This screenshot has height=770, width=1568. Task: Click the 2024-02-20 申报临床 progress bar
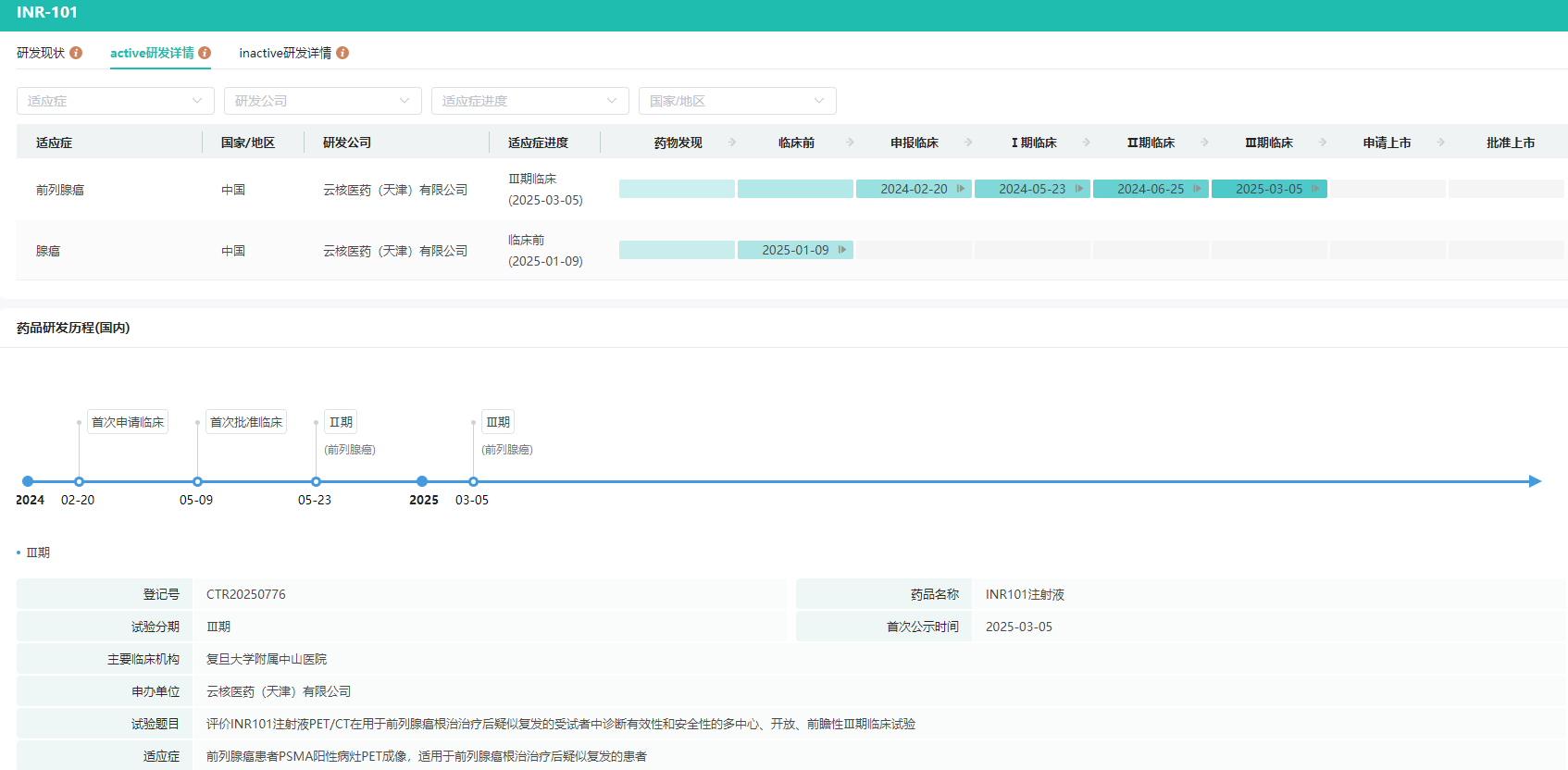pos(914,189)
